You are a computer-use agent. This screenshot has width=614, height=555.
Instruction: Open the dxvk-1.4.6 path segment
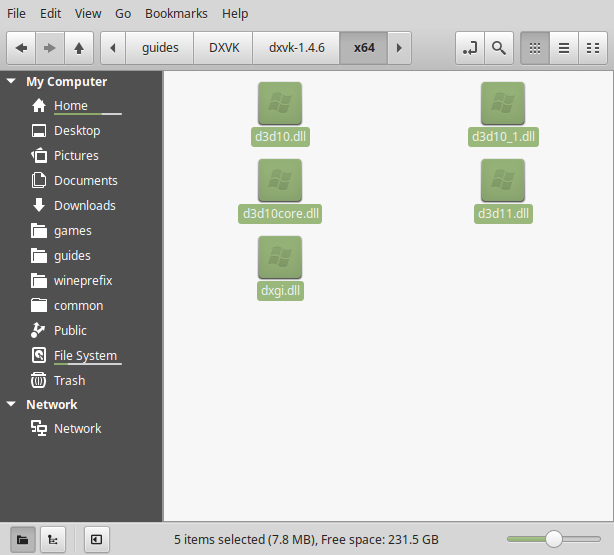[x=296, y=48]
